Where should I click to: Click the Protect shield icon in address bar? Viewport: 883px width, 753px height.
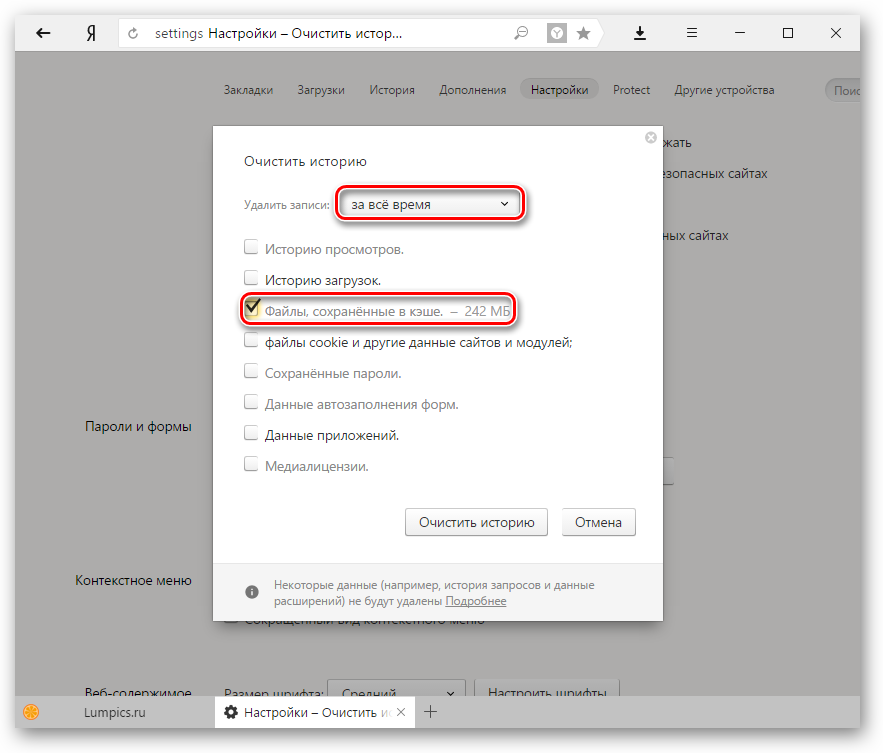[556, 33]
